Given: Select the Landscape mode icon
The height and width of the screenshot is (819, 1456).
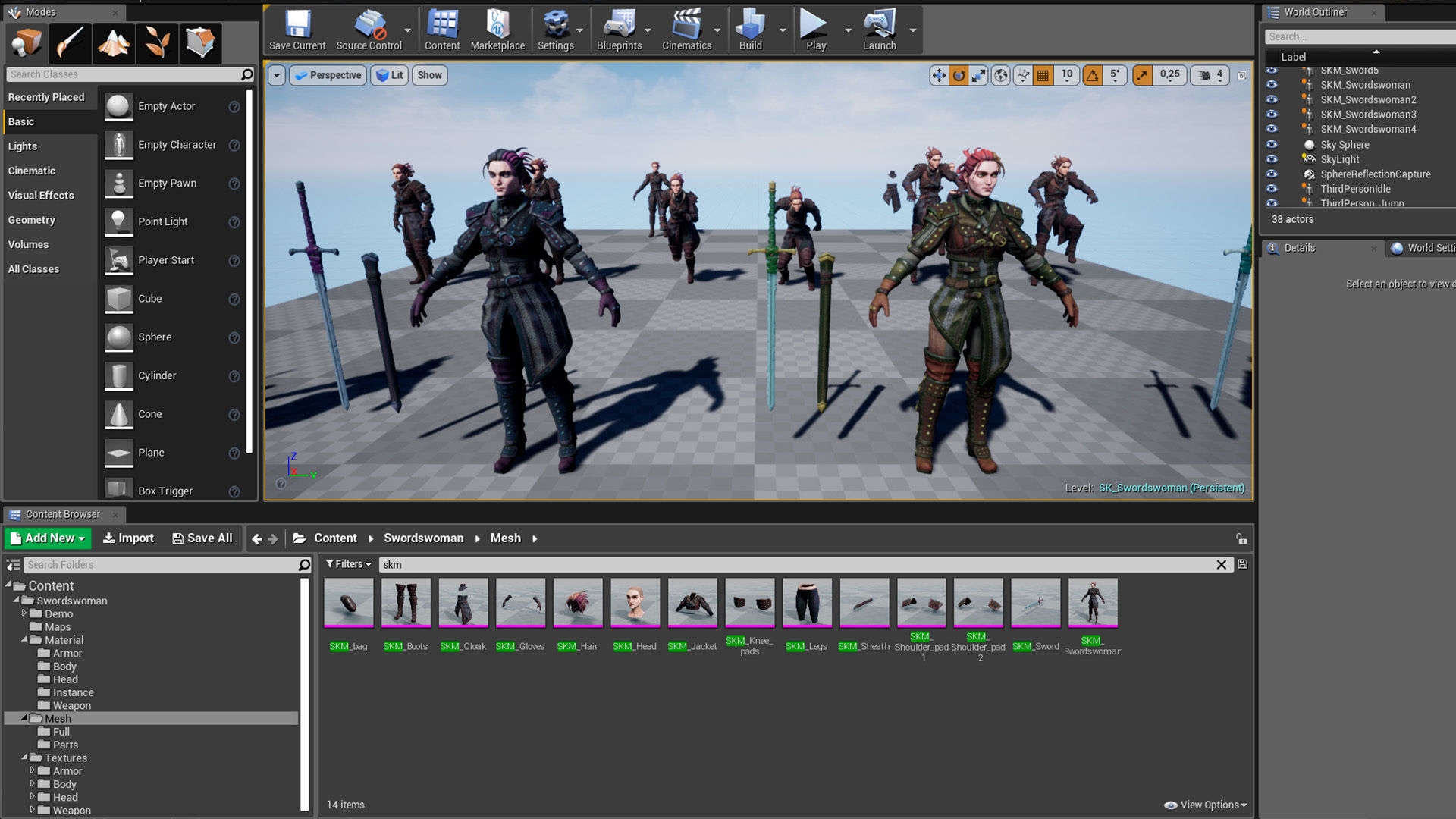Looking at the screenshot, I should pos(113,42).
